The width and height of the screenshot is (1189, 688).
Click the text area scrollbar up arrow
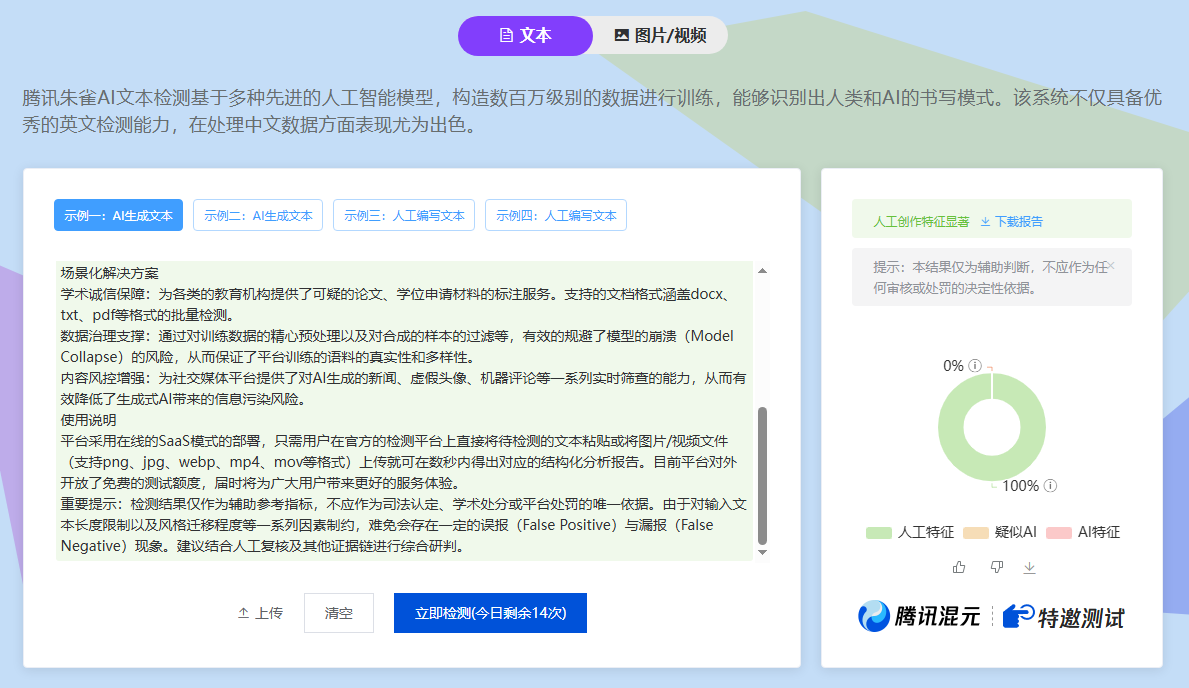[762, 271]
